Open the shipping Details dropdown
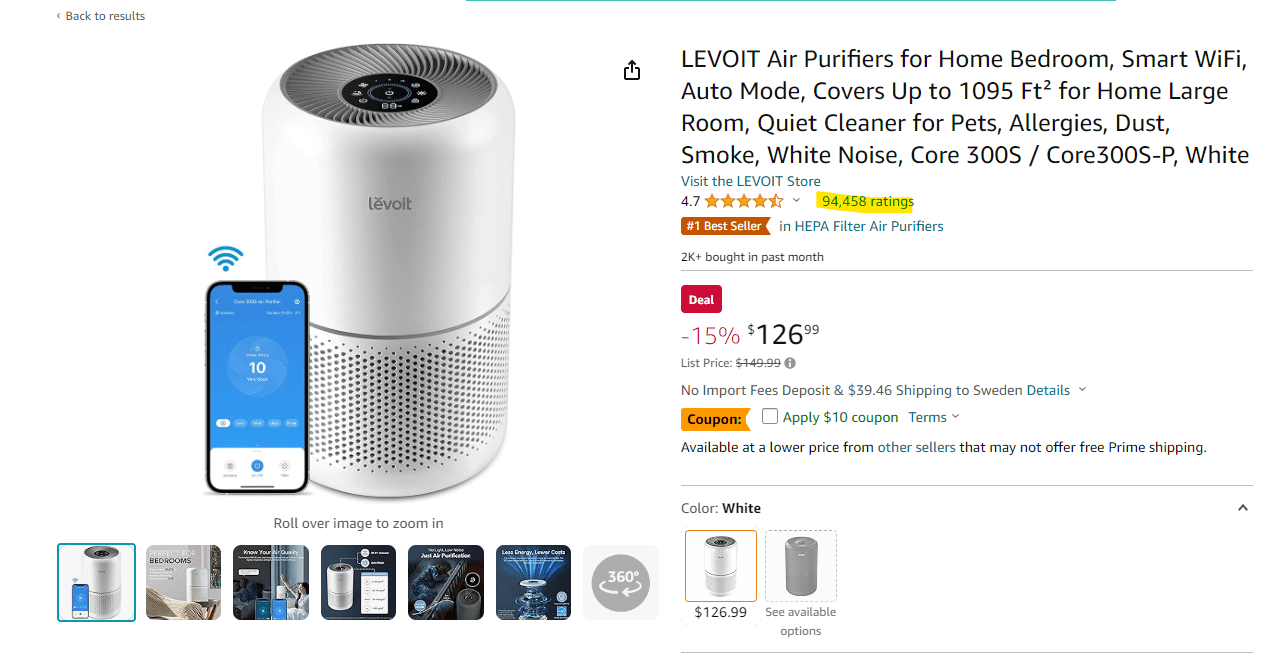Image resolution: width=1273 pixels, height=663 pixels. click(1049, 390)
